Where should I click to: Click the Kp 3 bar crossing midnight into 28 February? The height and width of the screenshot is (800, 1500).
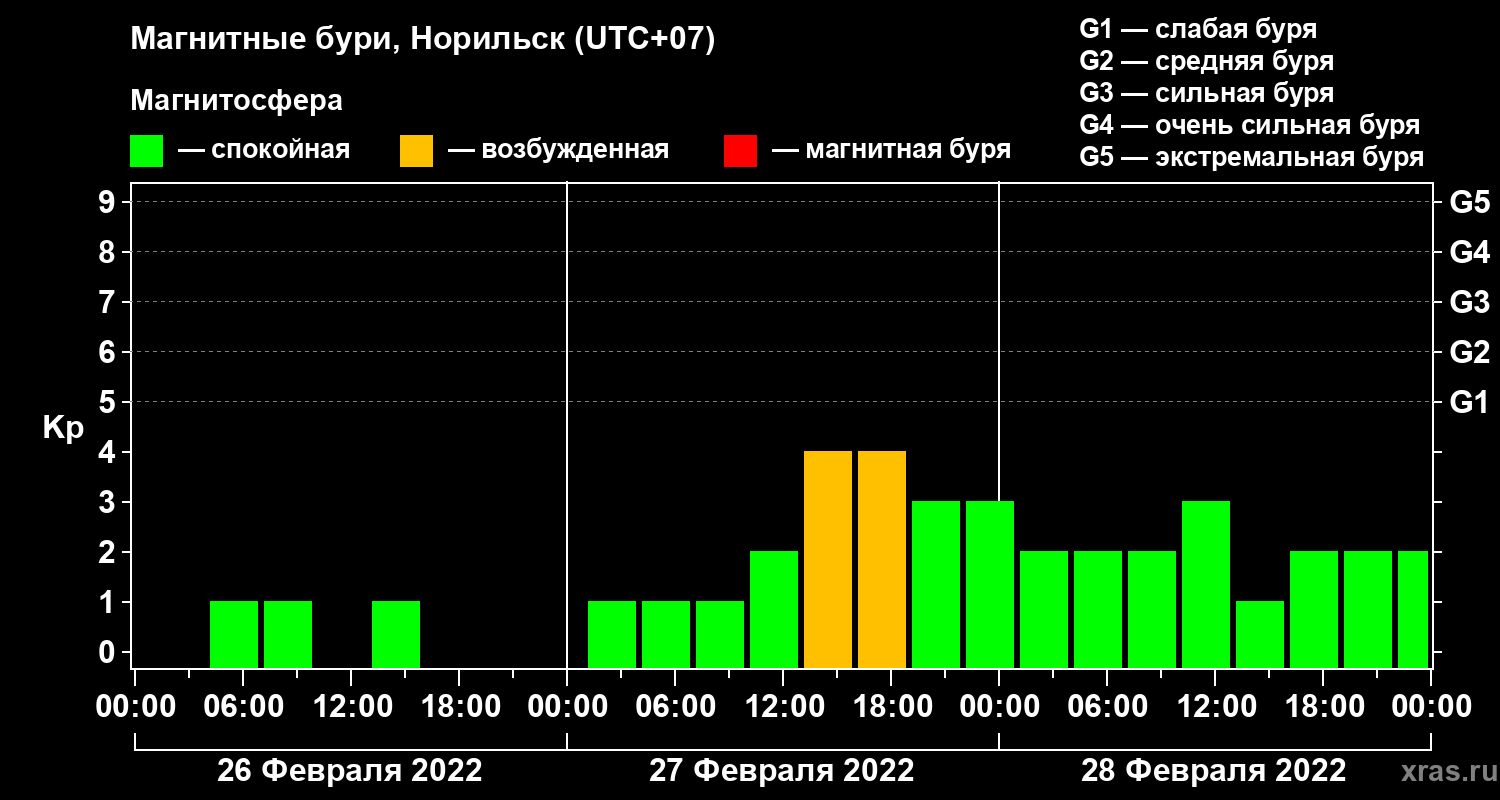[990, 584]
